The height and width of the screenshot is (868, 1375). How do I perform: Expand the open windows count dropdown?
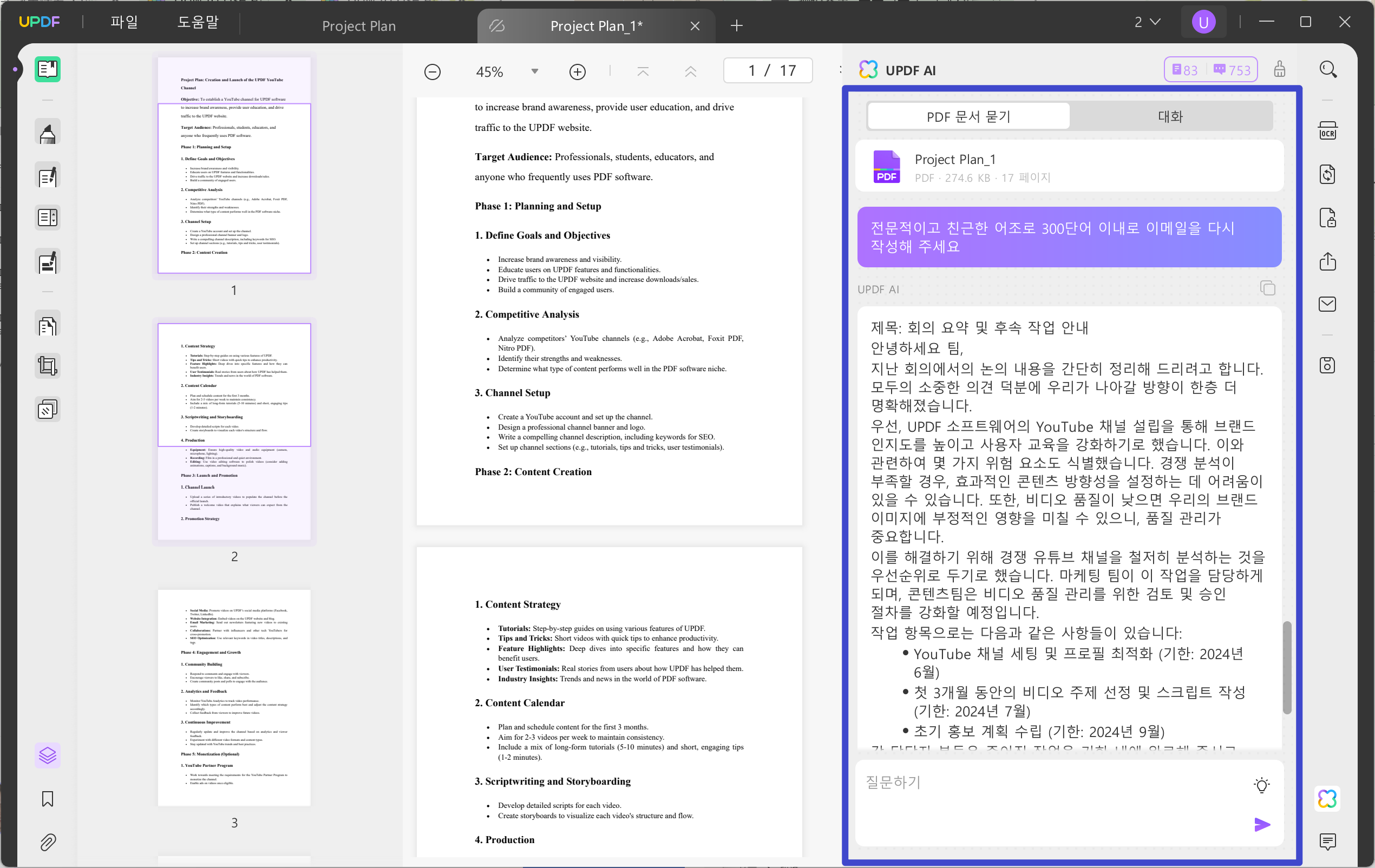click(1147, 22)
